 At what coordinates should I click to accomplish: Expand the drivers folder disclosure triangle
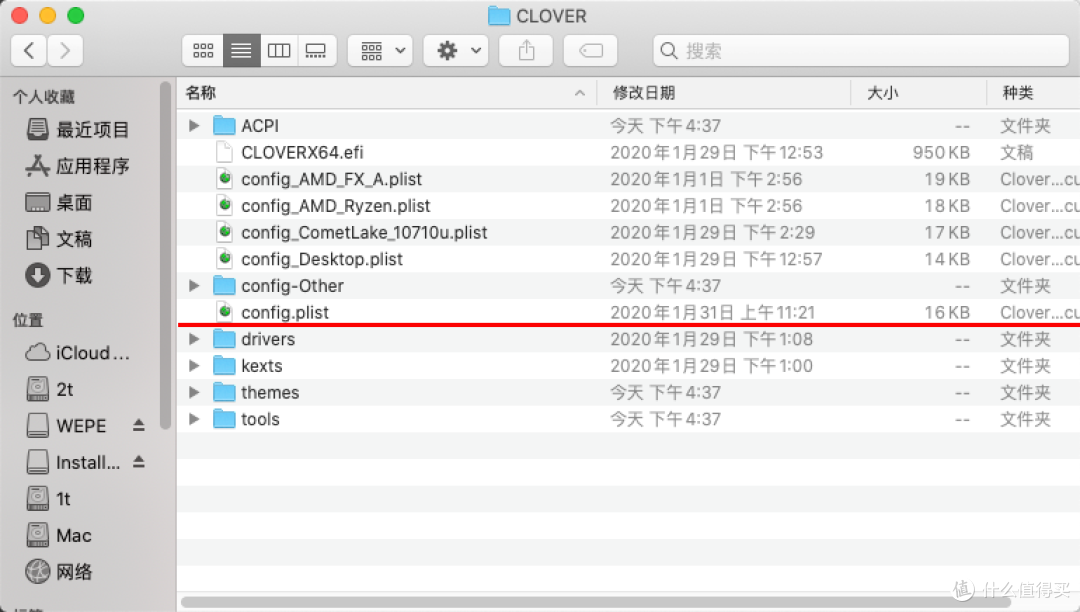coord(194,339)
